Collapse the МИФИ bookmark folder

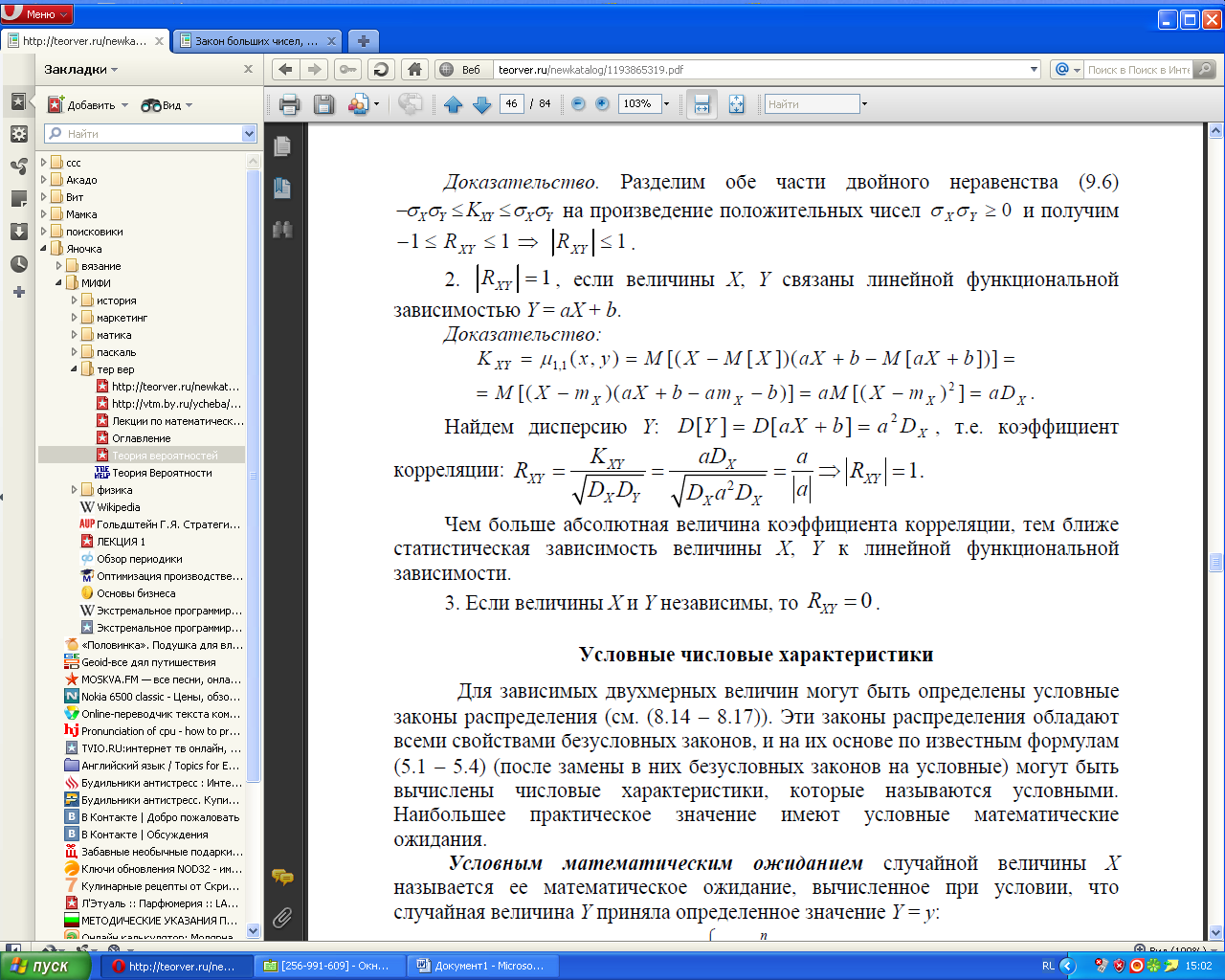(59, 283)
